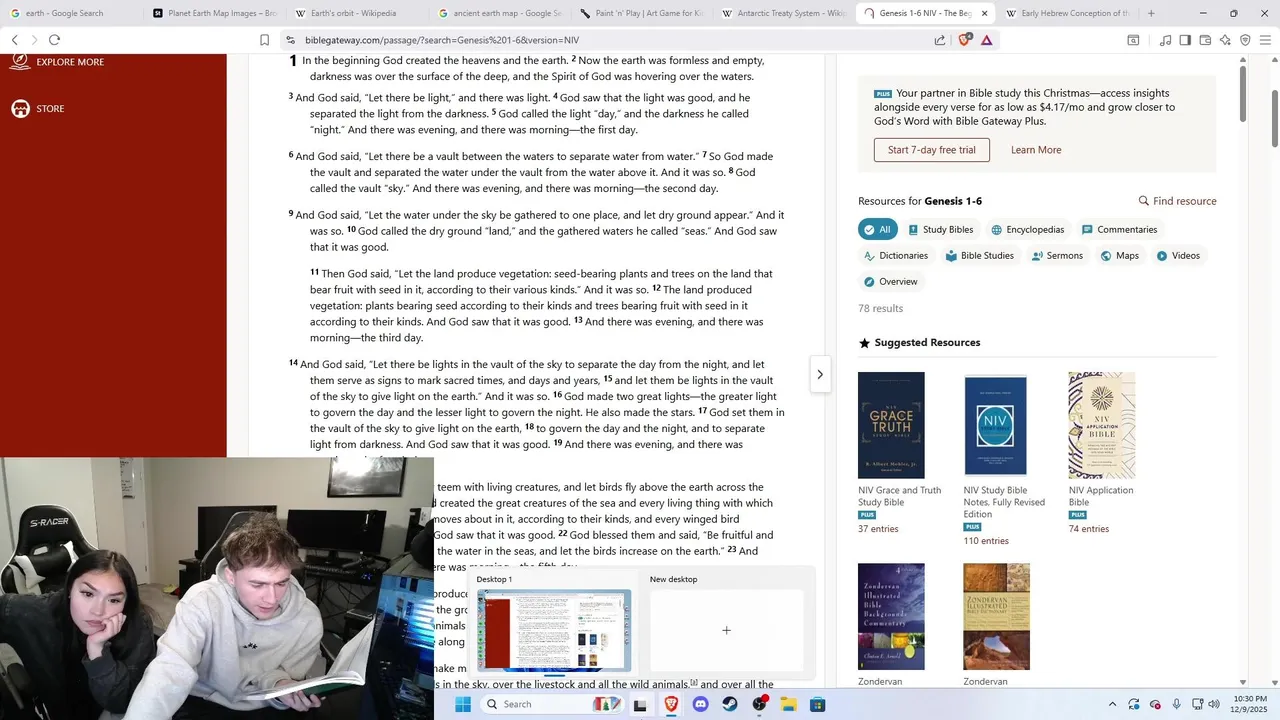This screenshot has width=1280, height=720.
Task: Click Start 7-day free trial button
Action: click(x=931, y=150)
